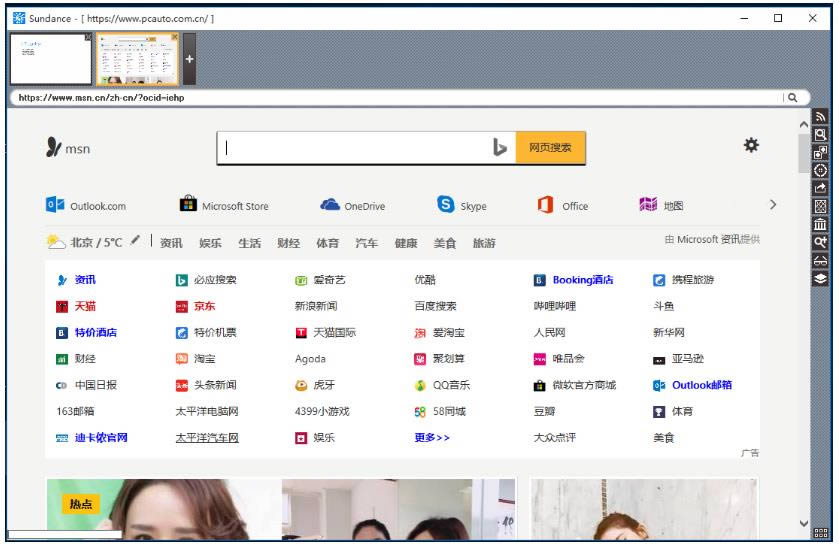Select the 财经 news category tab

coord(288,243)
